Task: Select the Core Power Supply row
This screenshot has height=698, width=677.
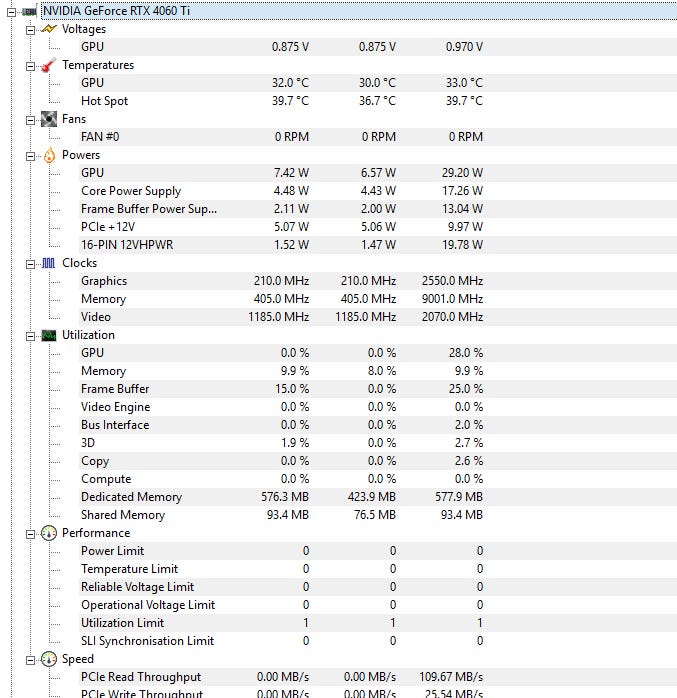Action: coord(378,191)
